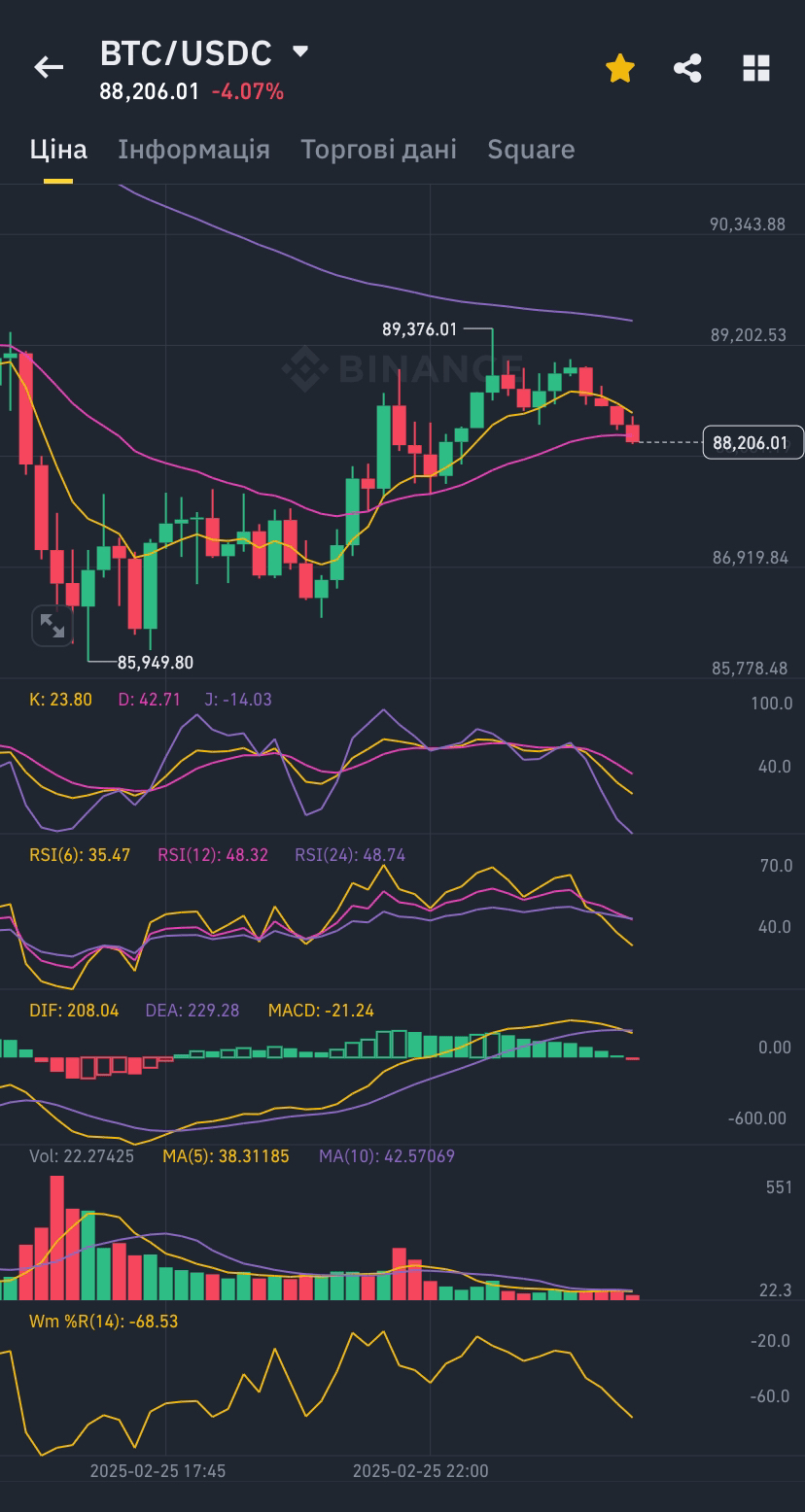Toggle the favorite star for BTC/USDC
The height and width of the screenshot is (1512, 805).
click(x=619, y=68)
